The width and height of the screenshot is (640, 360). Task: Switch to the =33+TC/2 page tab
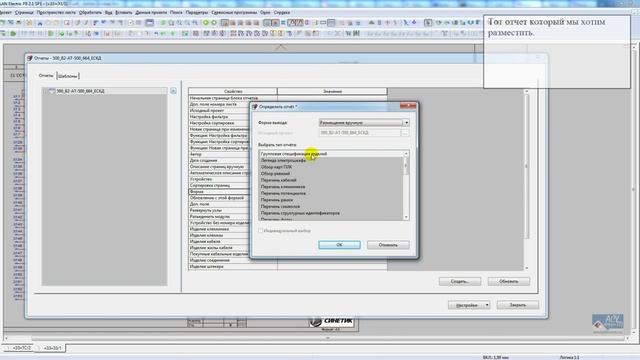(18, 348)
